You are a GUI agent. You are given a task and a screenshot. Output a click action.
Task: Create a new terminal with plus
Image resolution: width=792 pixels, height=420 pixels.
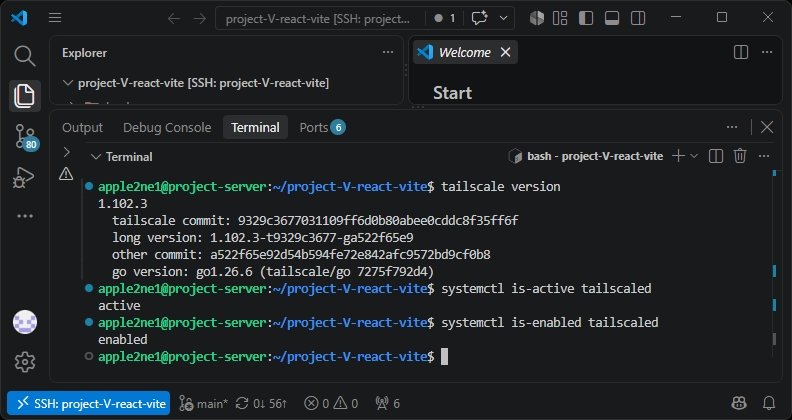point(678,156)
